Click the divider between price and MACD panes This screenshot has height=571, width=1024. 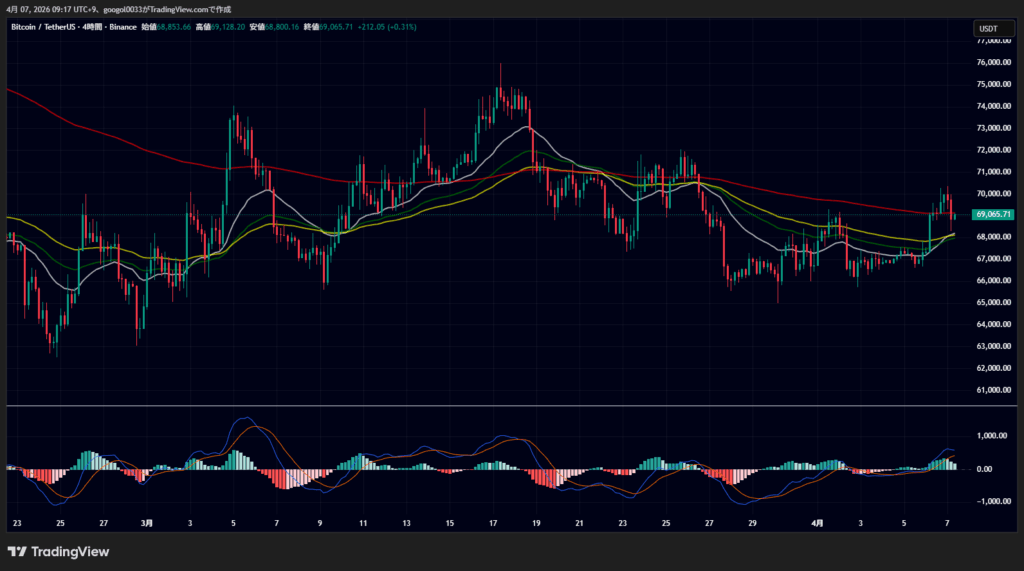coord(480,406)
